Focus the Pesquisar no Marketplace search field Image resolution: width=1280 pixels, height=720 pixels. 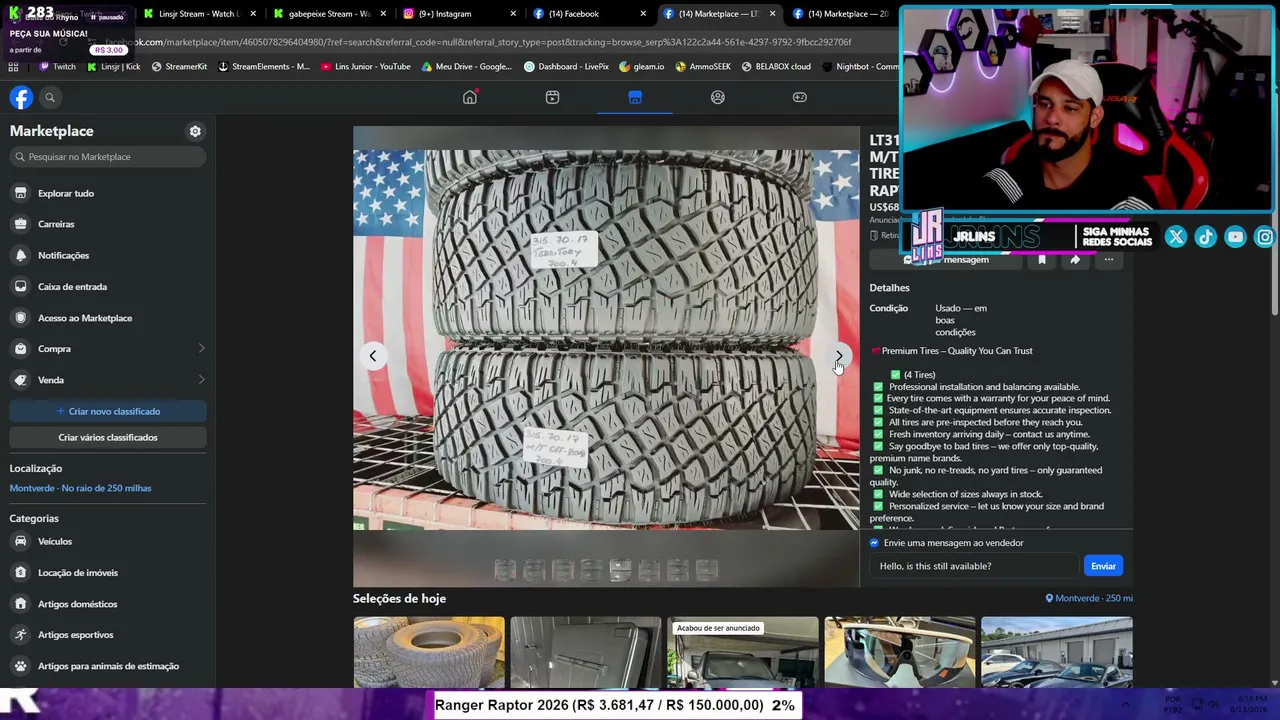point(108,157)
